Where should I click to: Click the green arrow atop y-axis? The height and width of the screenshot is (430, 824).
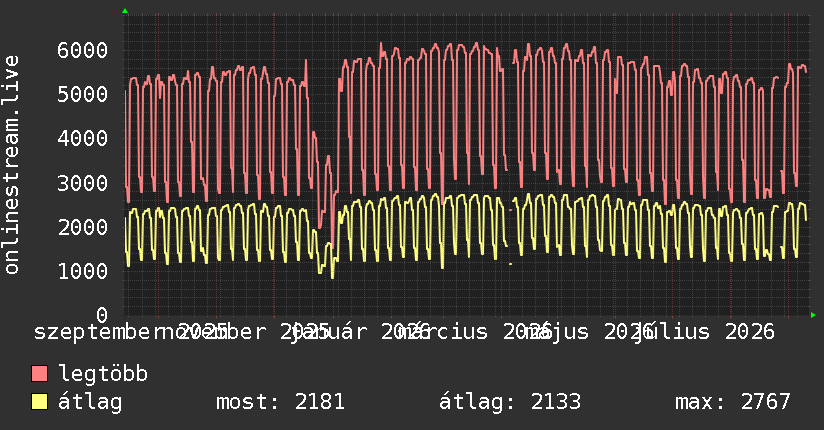tap(125, 11)
